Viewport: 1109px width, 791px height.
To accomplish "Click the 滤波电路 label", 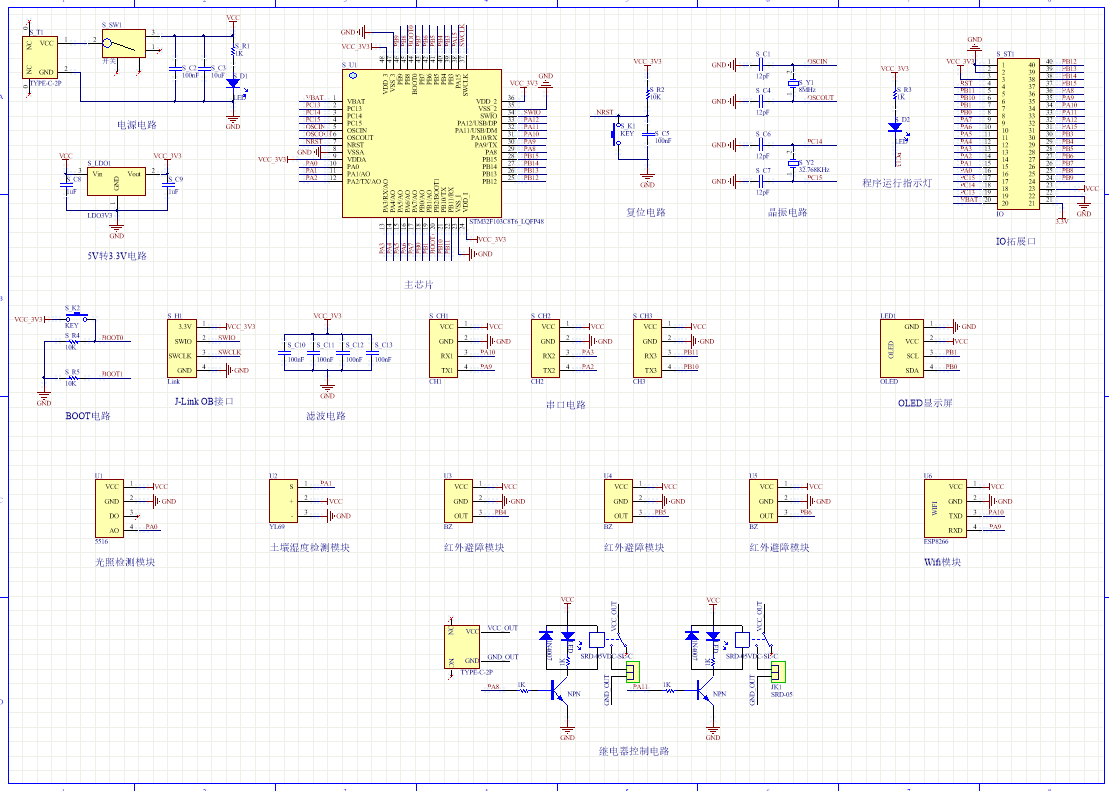I will pos(326,416).
